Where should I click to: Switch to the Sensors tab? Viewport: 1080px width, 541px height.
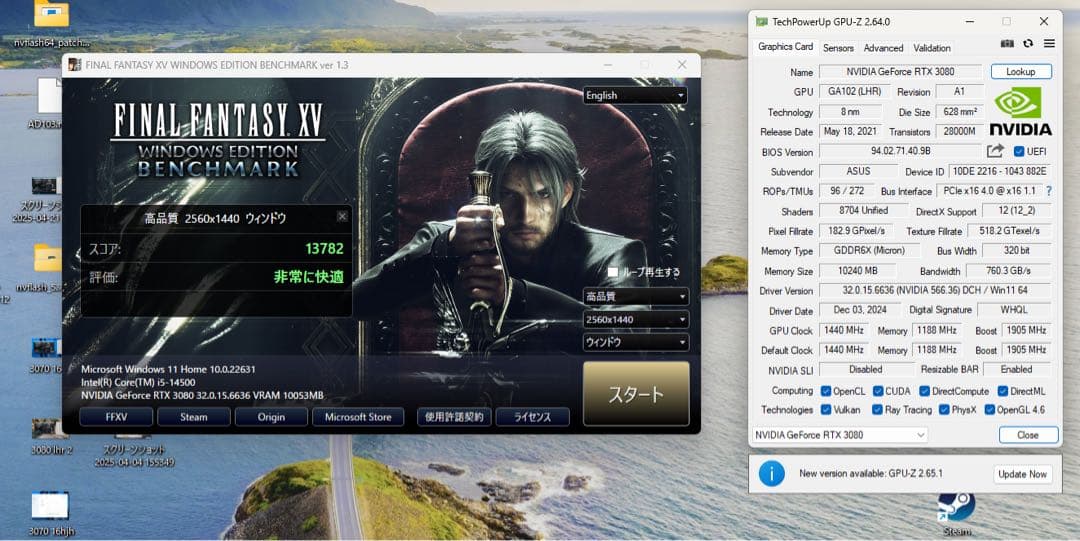point(838,48)
